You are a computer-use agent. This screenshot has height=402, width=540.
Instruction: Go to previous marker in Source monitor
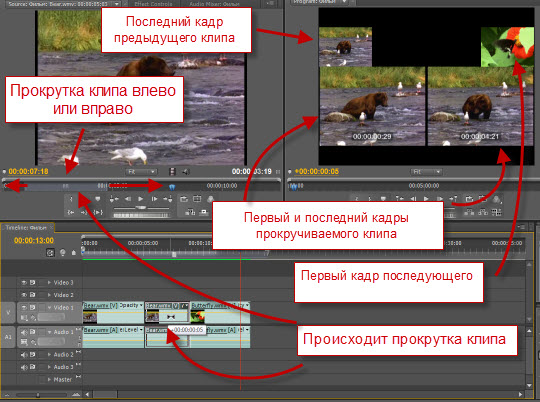click(x=114, y=199)
